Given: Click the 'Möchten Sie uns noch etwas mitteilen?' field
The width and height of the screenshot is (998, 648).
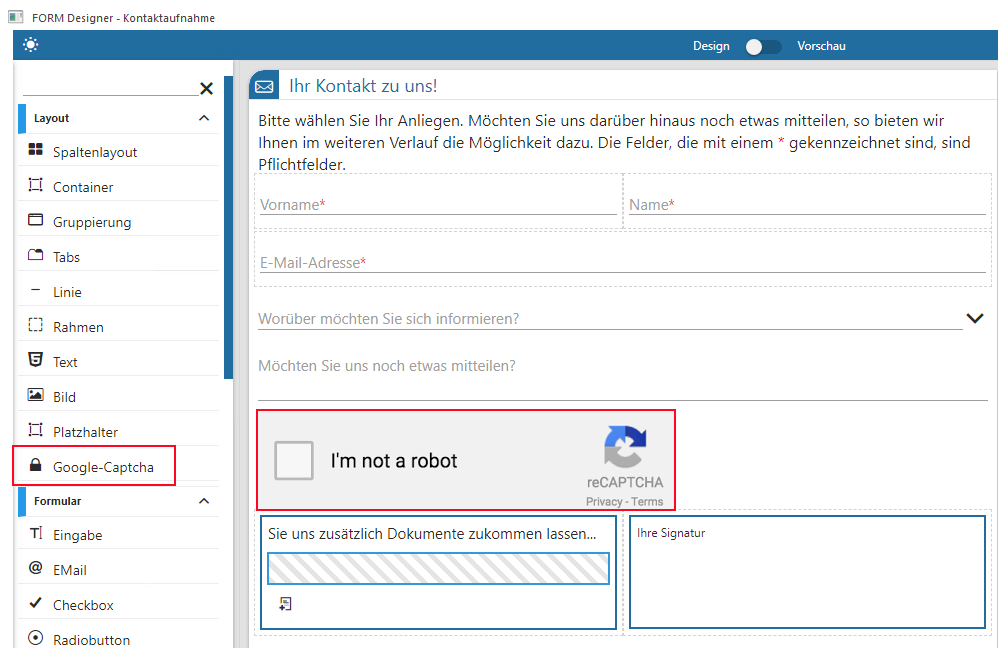Looking at the screenshot, I should [x=622, y=379].
